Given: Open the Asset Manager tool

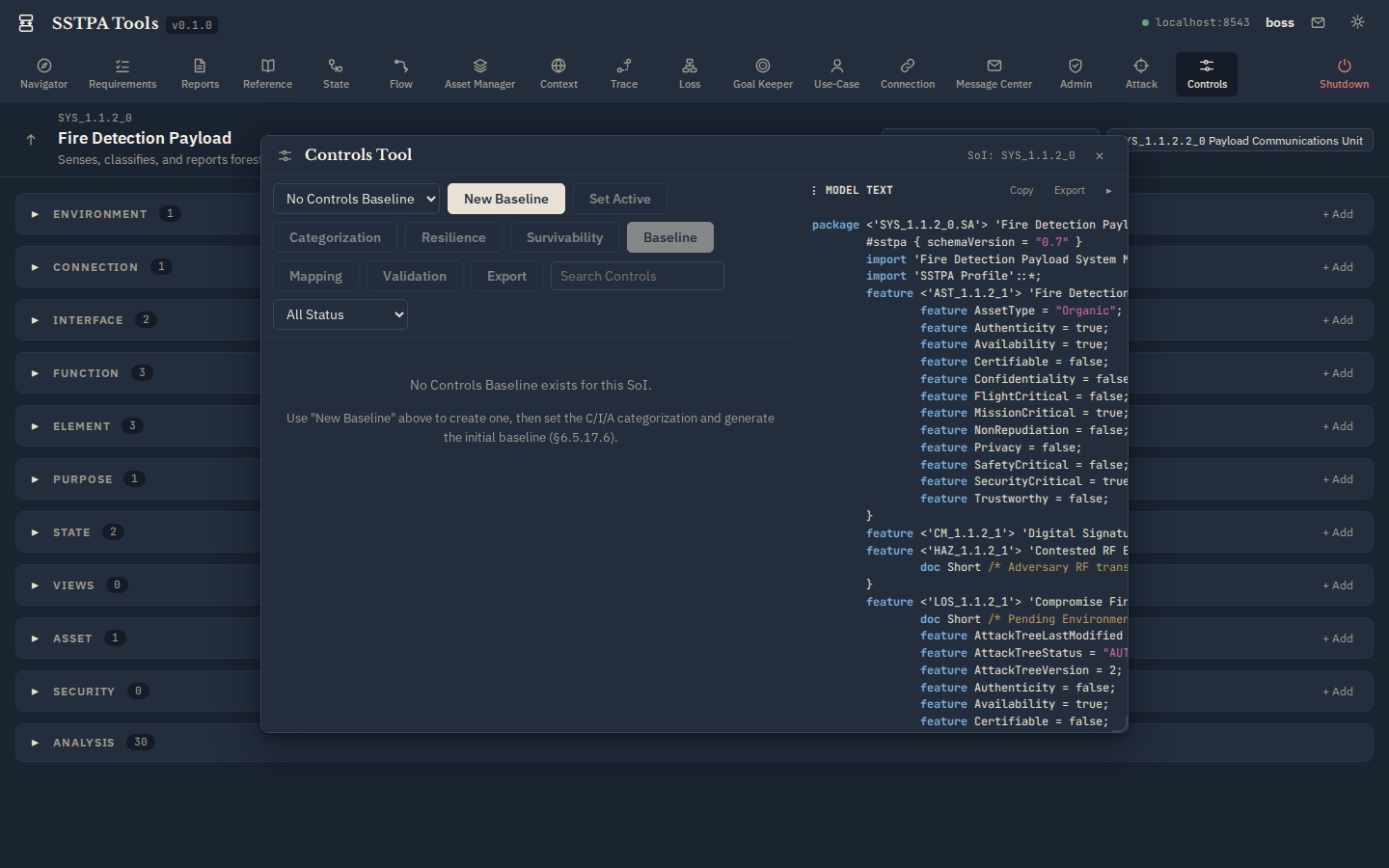Looking at the screenshot, I should click(x=479, y=73).
